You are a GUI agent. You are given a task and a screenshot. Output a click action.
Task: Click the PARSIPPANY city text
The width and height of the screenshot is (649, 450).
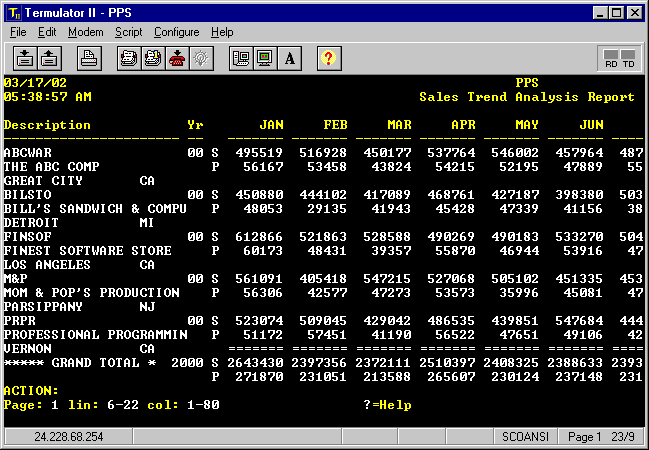(43, 307)
